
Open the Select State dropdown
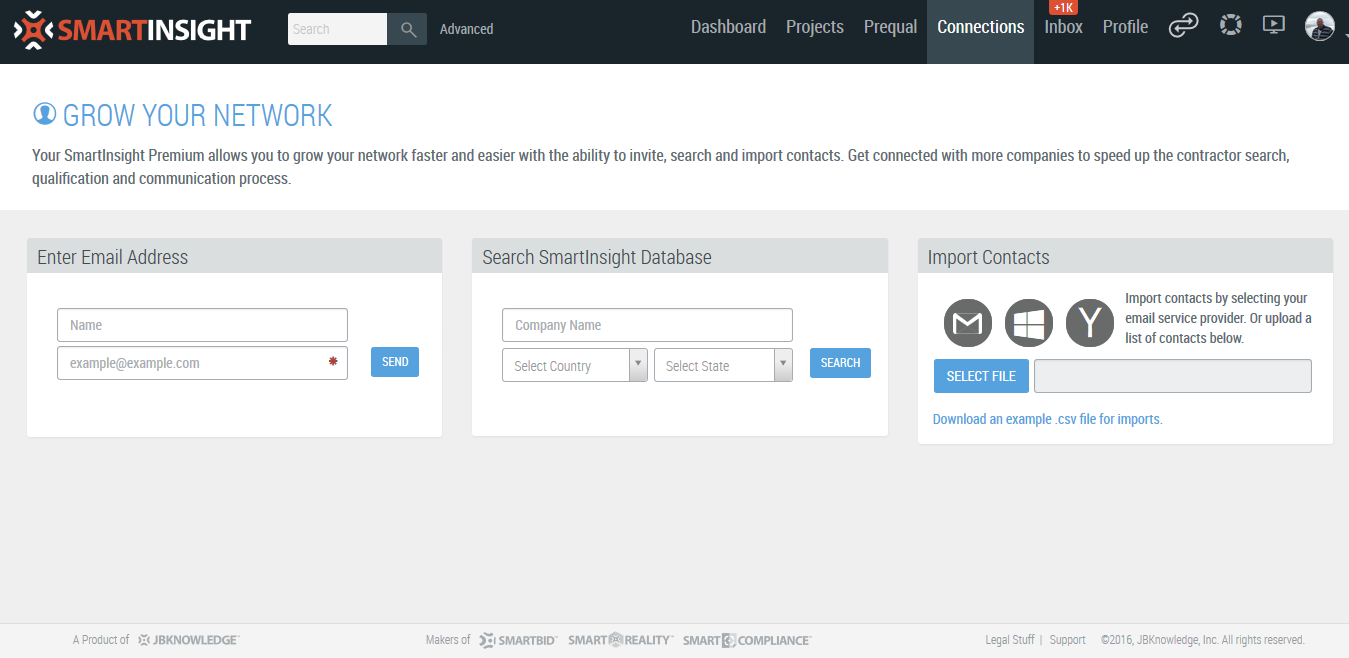coord(723,365)
